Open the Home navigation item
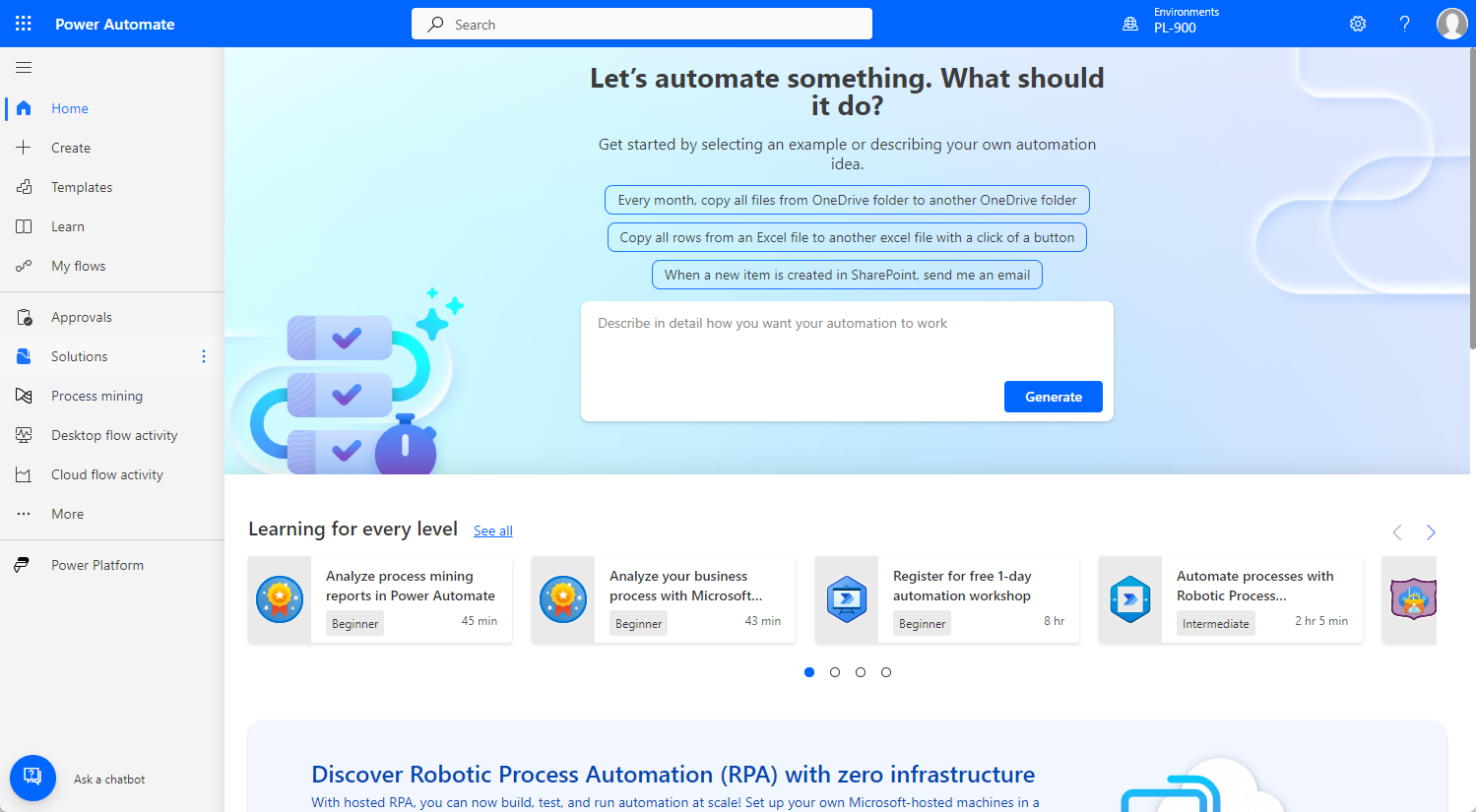 click(112, 108)
